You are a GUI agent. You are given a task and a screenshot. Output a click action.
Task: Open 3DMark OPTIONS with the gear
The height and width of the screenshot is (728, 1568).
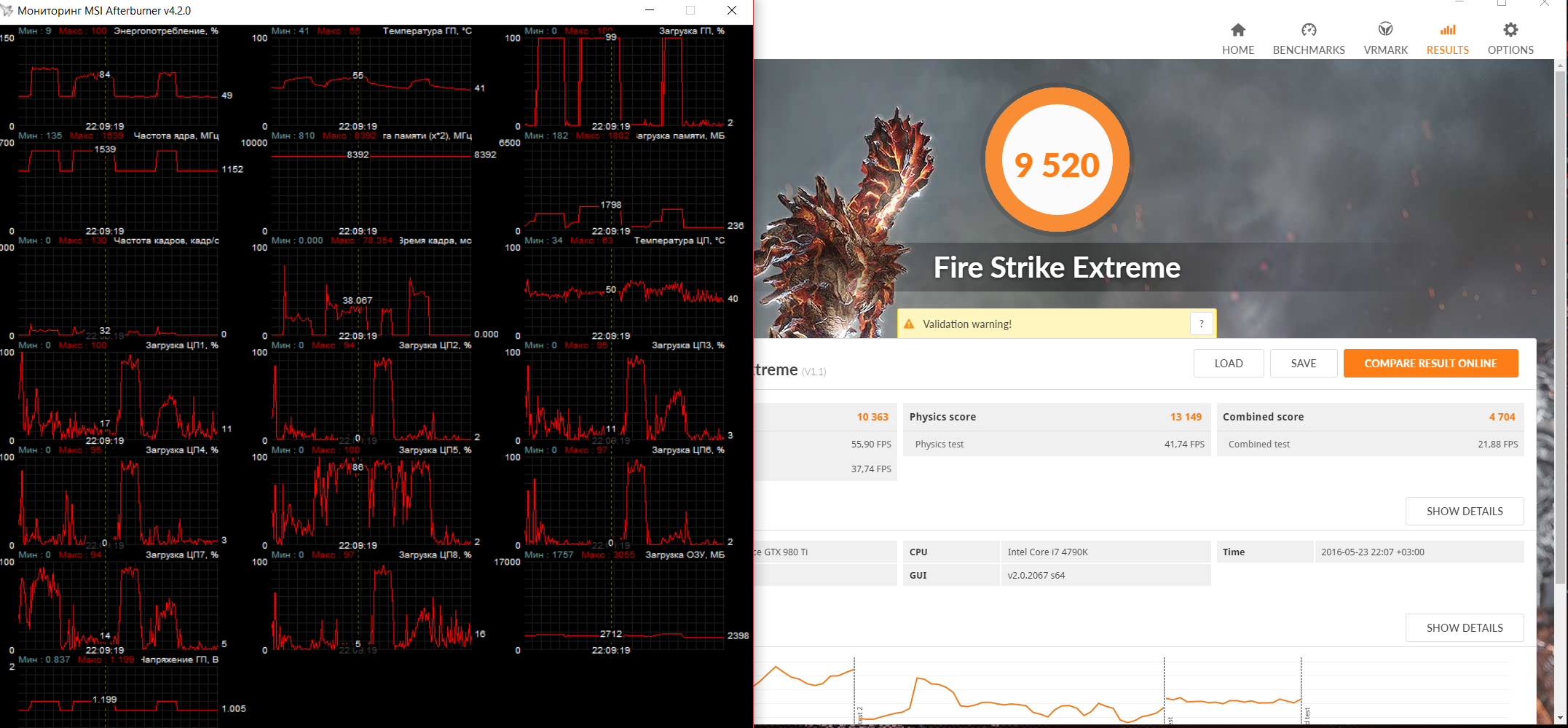(1510, 39)
